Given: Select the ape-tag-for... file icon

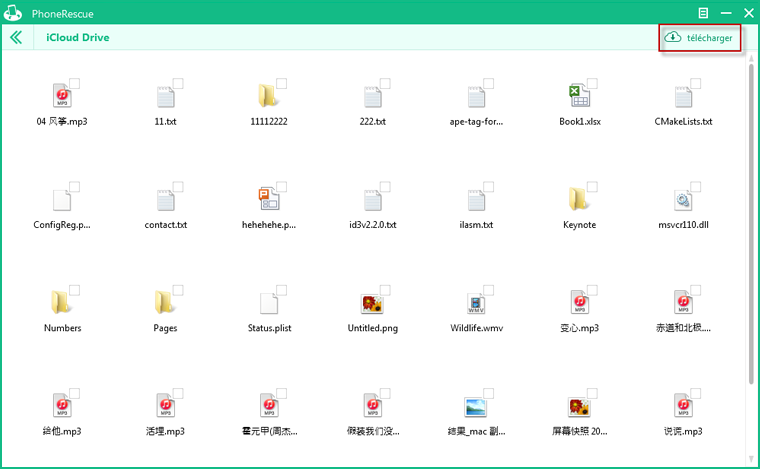Looking at the screenshot, I should (x=476, y=95).
